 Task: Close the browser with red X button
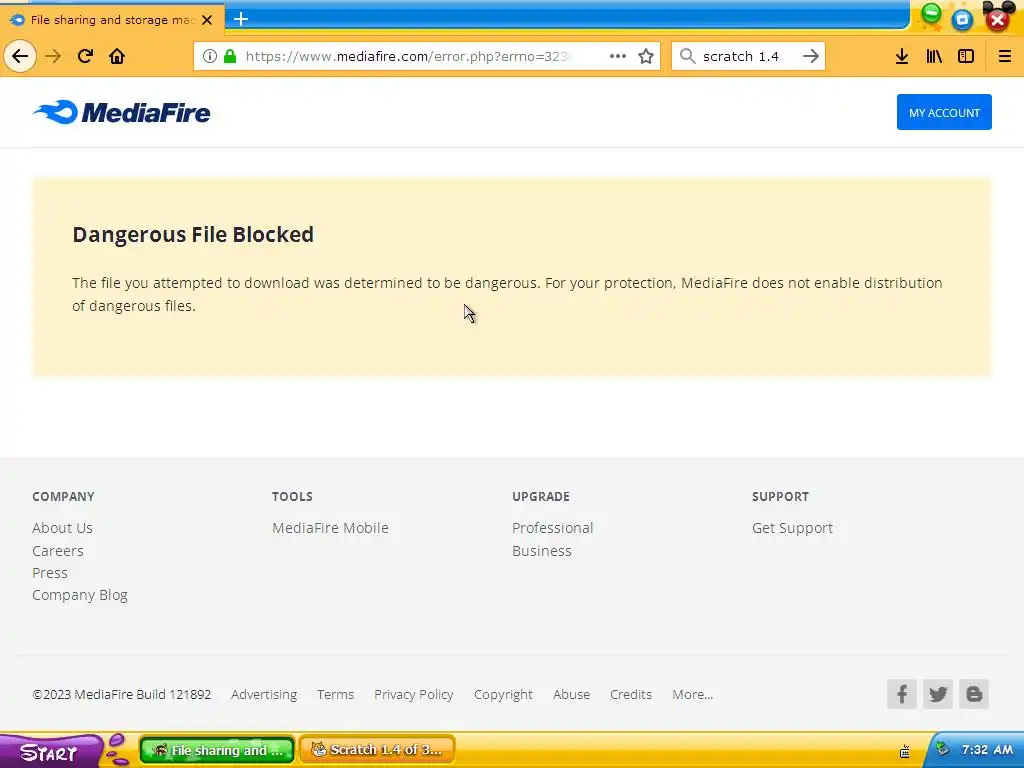click(x=997, y=20)
